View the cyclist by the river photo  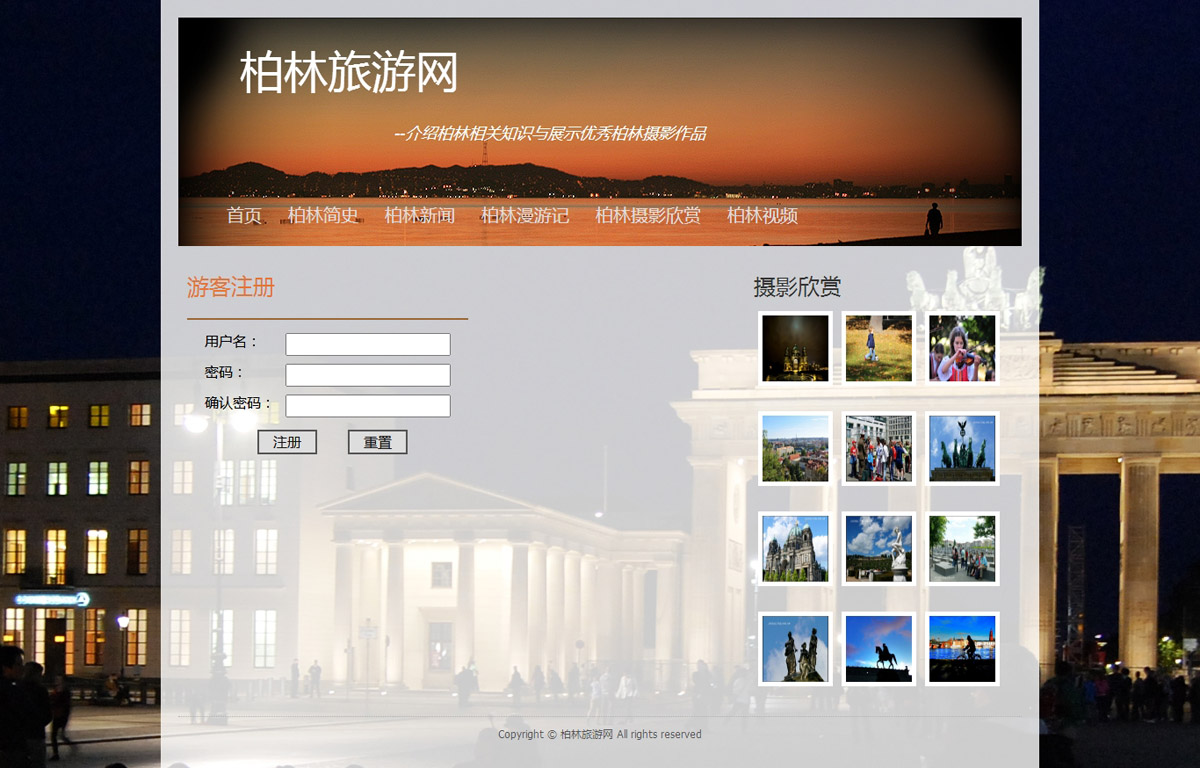[x=962, y=649]
